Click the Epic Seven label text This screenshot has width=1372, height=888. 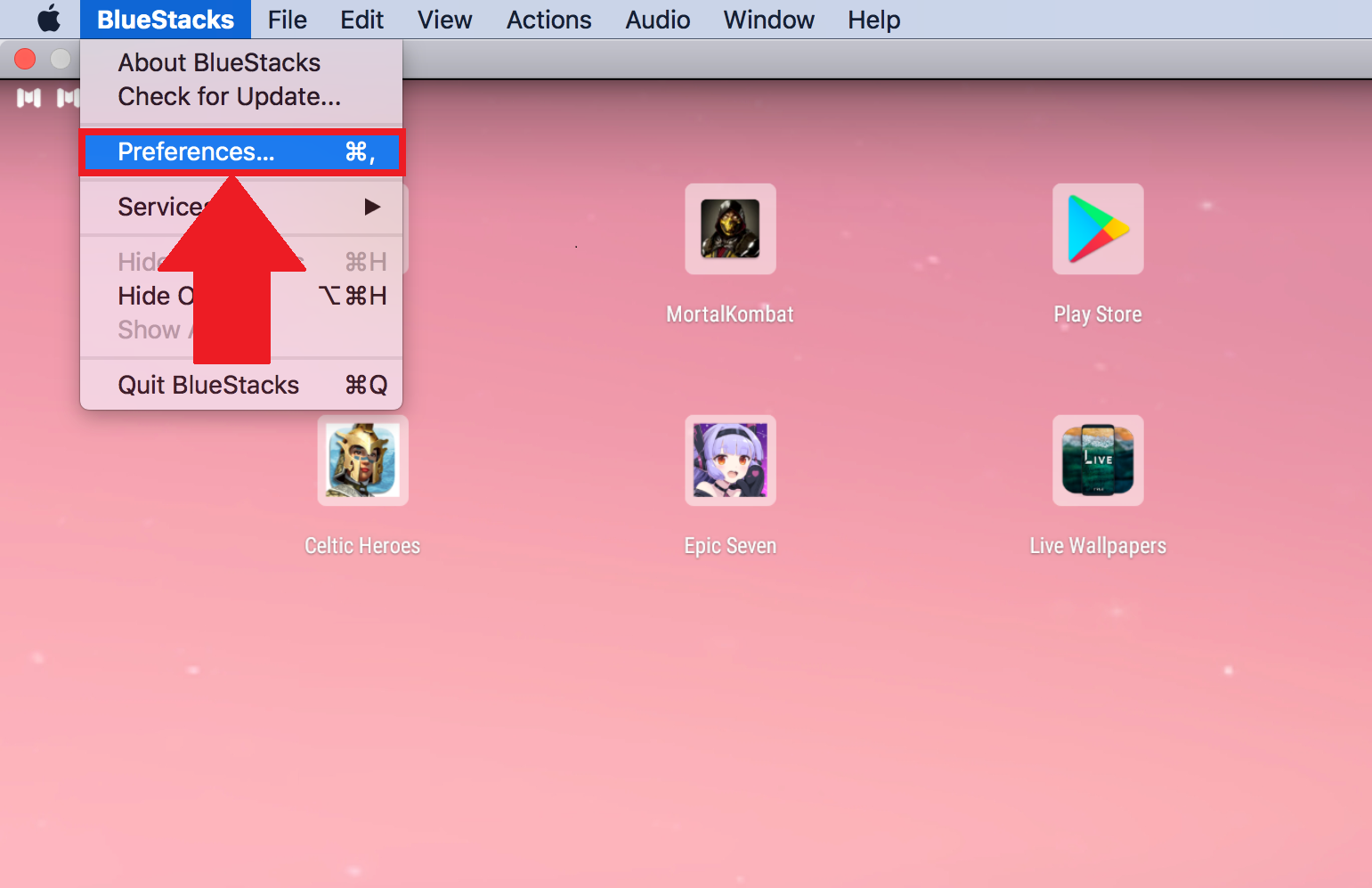tap(730, 546)
